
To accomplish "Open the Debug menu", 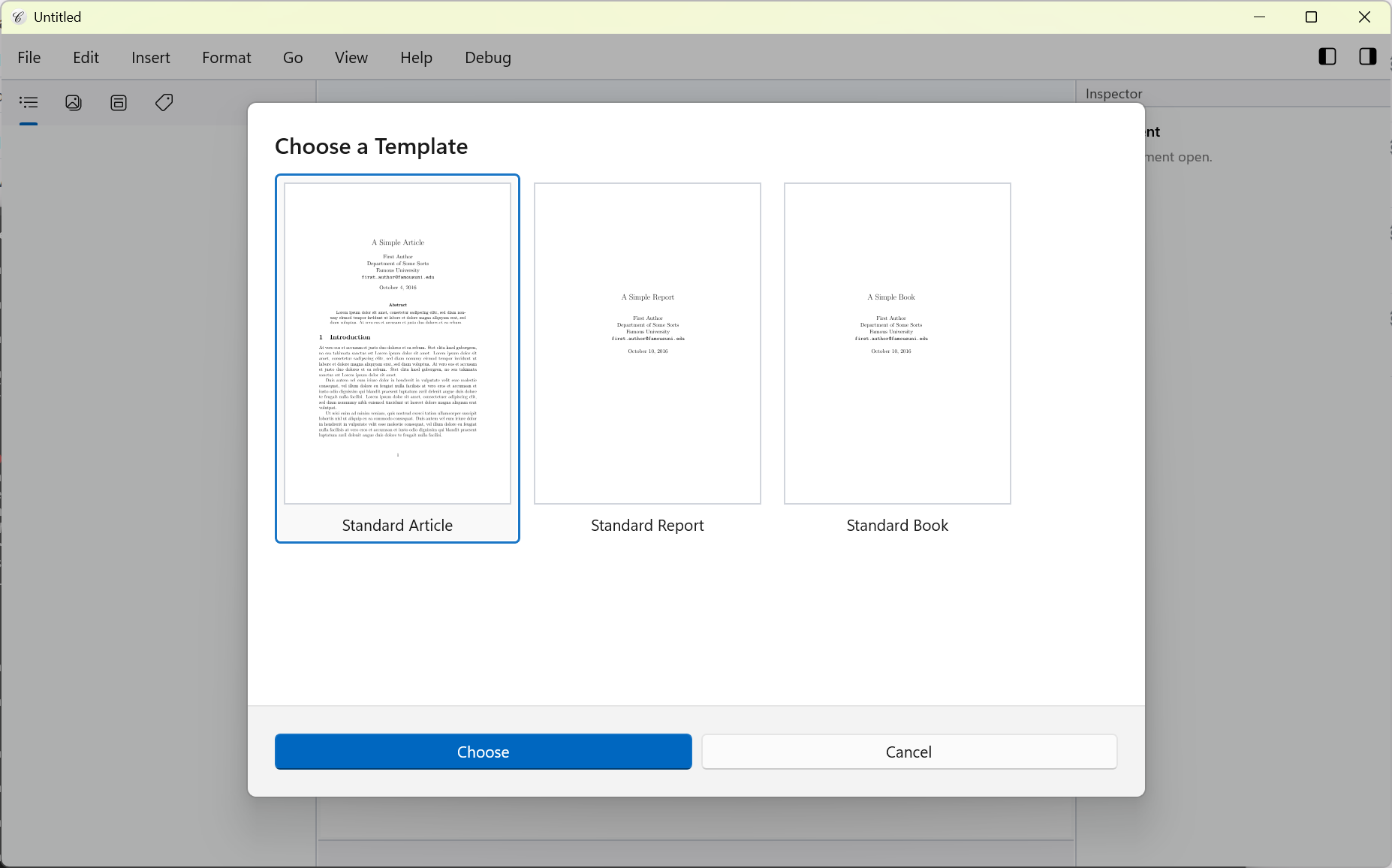I will pyautogui.click(x=488, y=58).
